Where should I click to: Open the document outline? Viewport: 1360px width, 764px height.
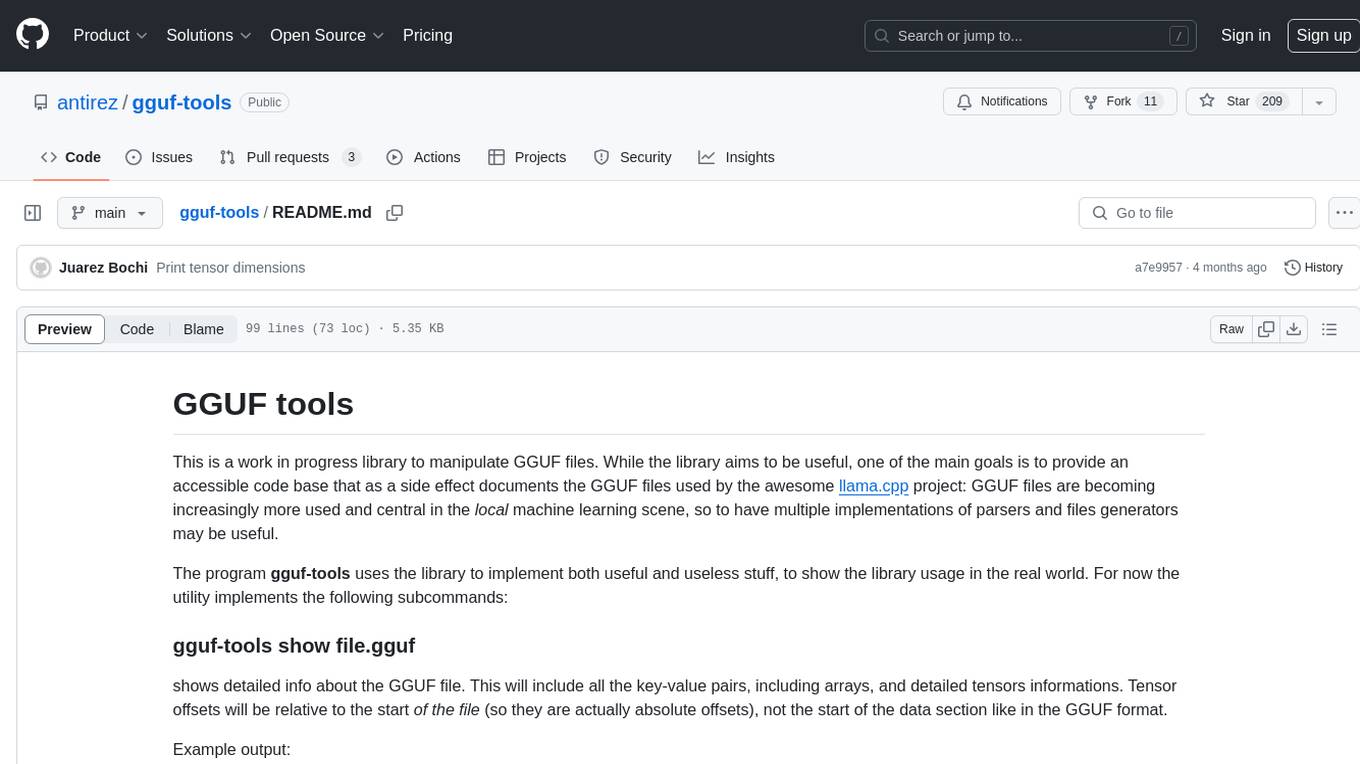pos(1329,329)
